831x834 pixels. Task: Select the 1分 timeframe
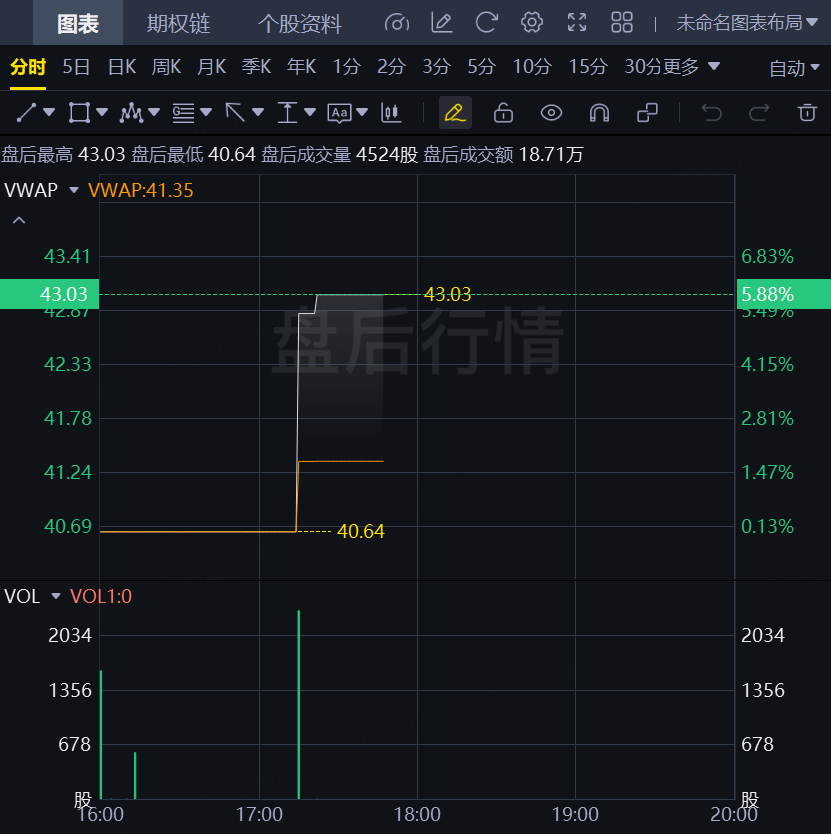click(x=346, y=67)
